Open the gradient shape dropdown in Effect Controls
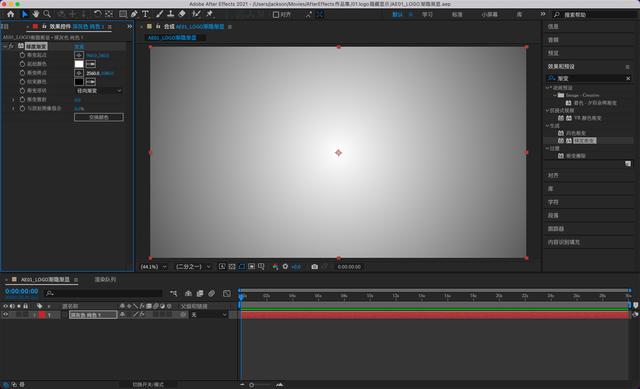The image size is (640, 389). [x=99, y=91]
